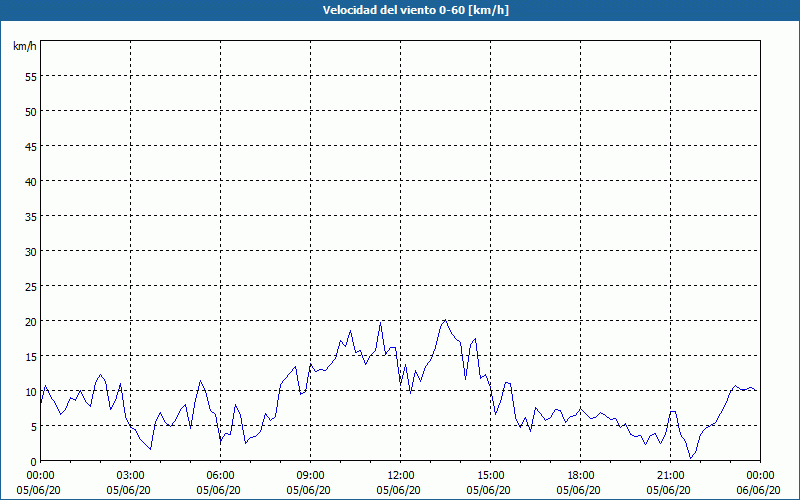
Task: Click the 18:00 time label on x-axis
Action: pyautogui.click(x=580, y=476)
